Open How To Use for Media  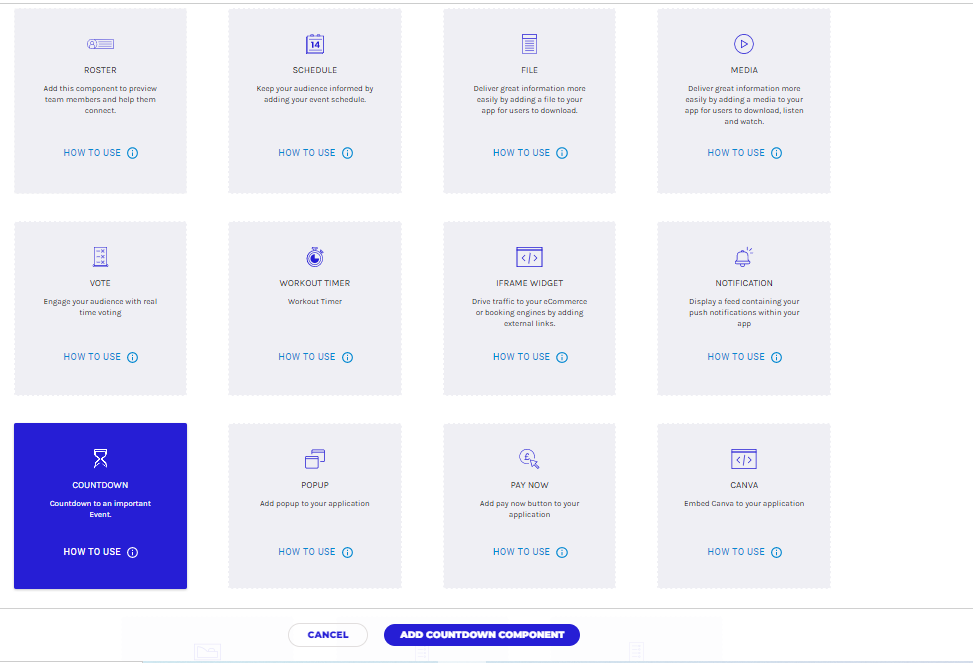[x=736, y=153]
